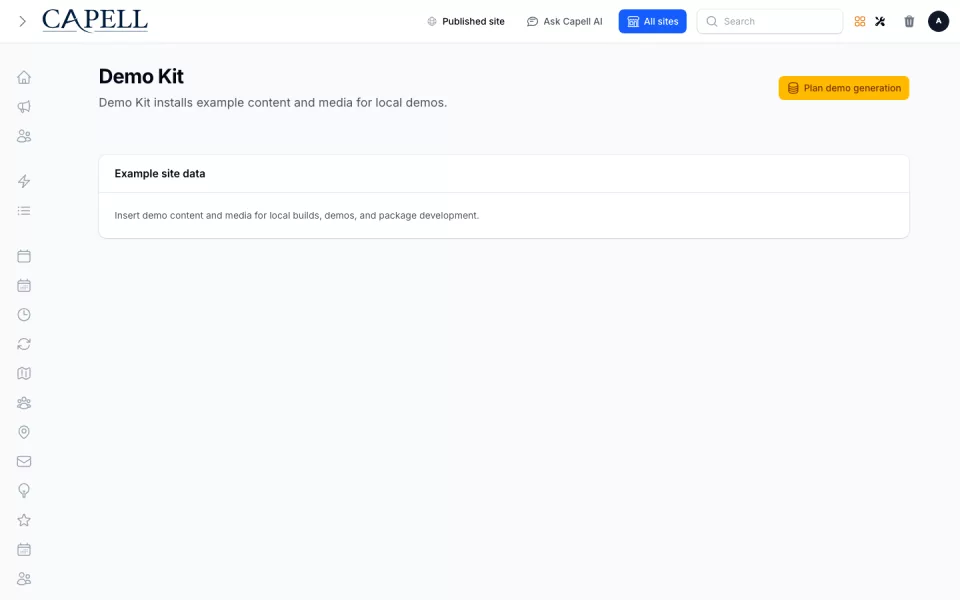Open the trash bin icon
960x600 pixels.
(x=909, y=21)
